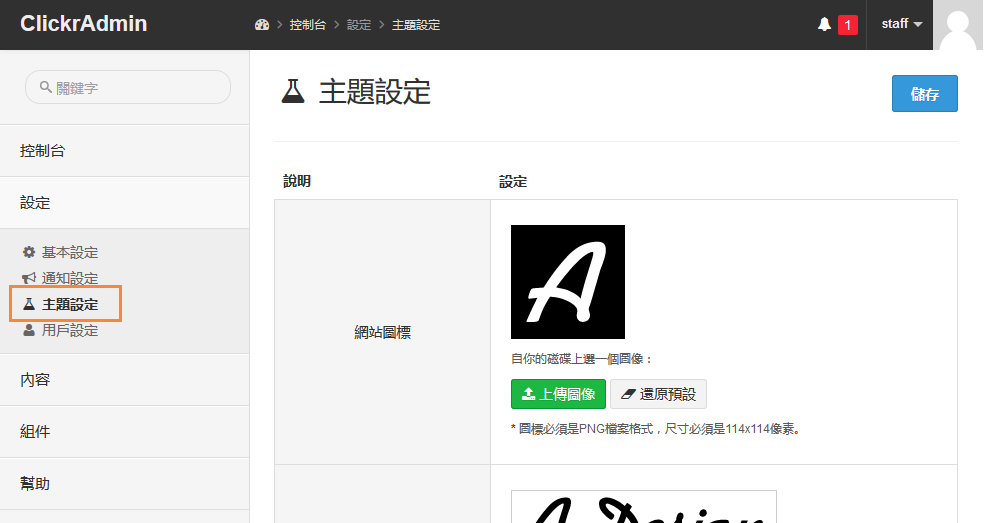Click the 網站圖標 row label
Screen dimensions: 984x523
tap(382, 332)
